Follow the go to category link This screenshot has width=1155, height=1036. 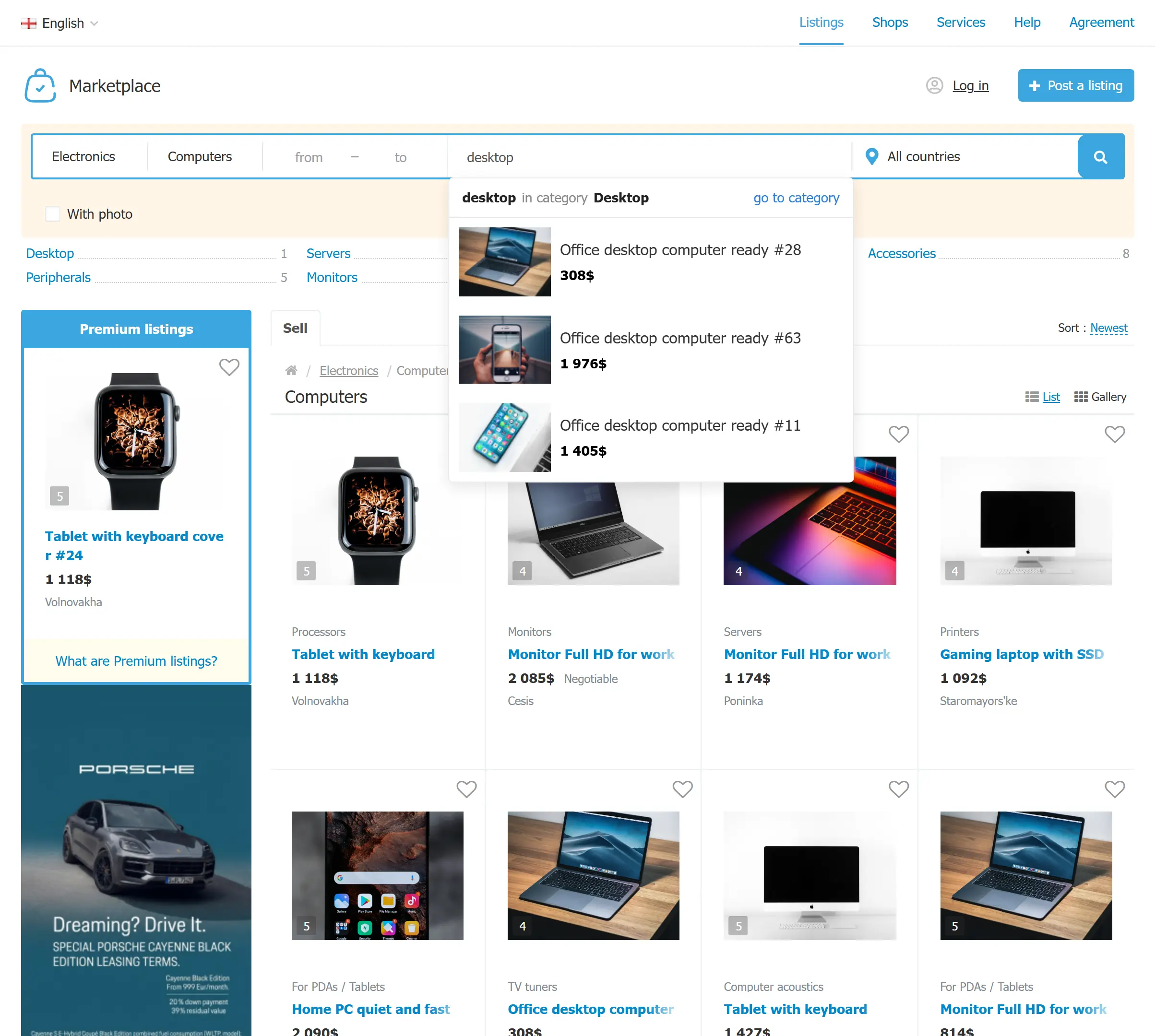(796, 198)
